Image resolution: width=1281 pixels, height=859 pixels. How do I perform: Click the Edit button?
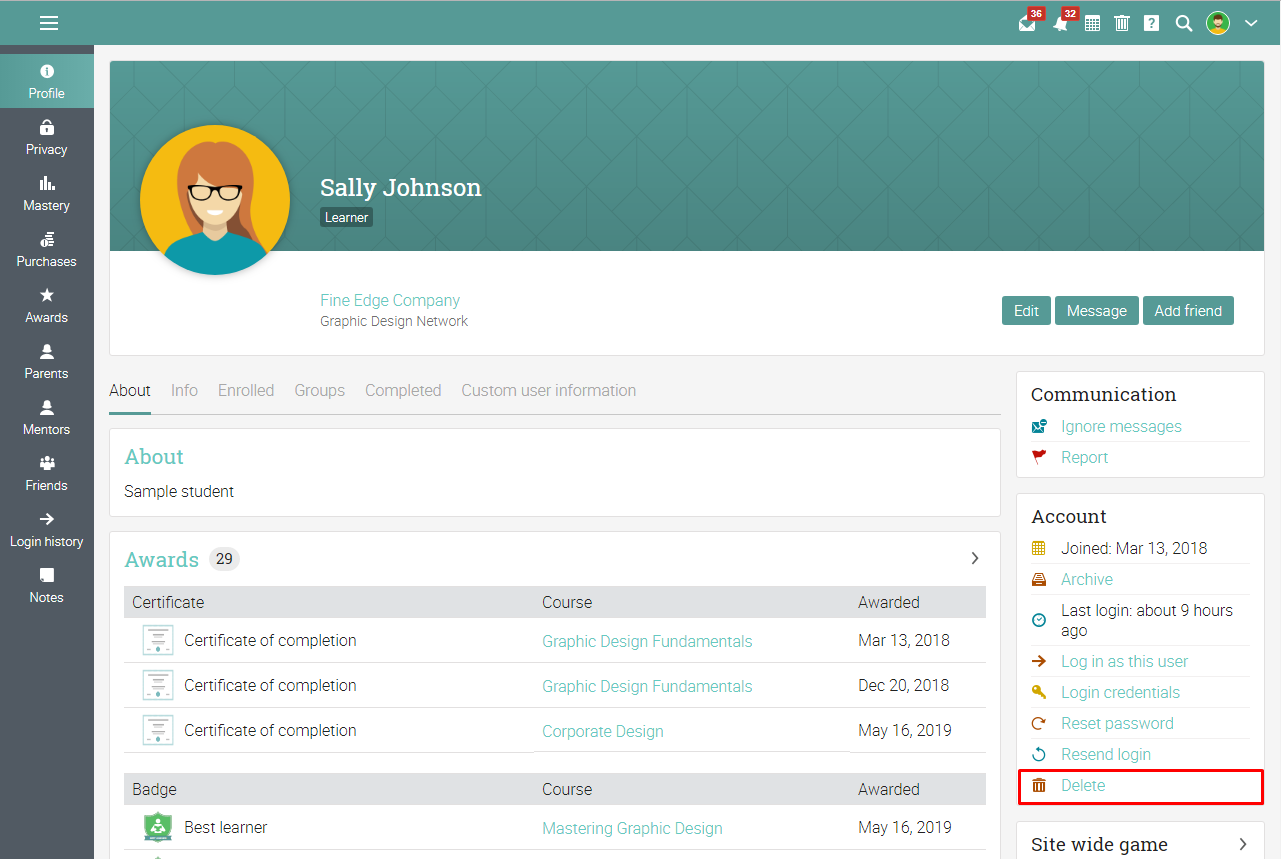click(x=1026, y=311)
